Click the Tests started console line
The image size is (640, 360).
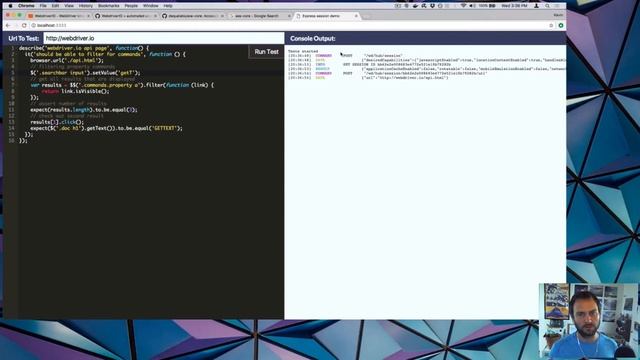[303, 51]
